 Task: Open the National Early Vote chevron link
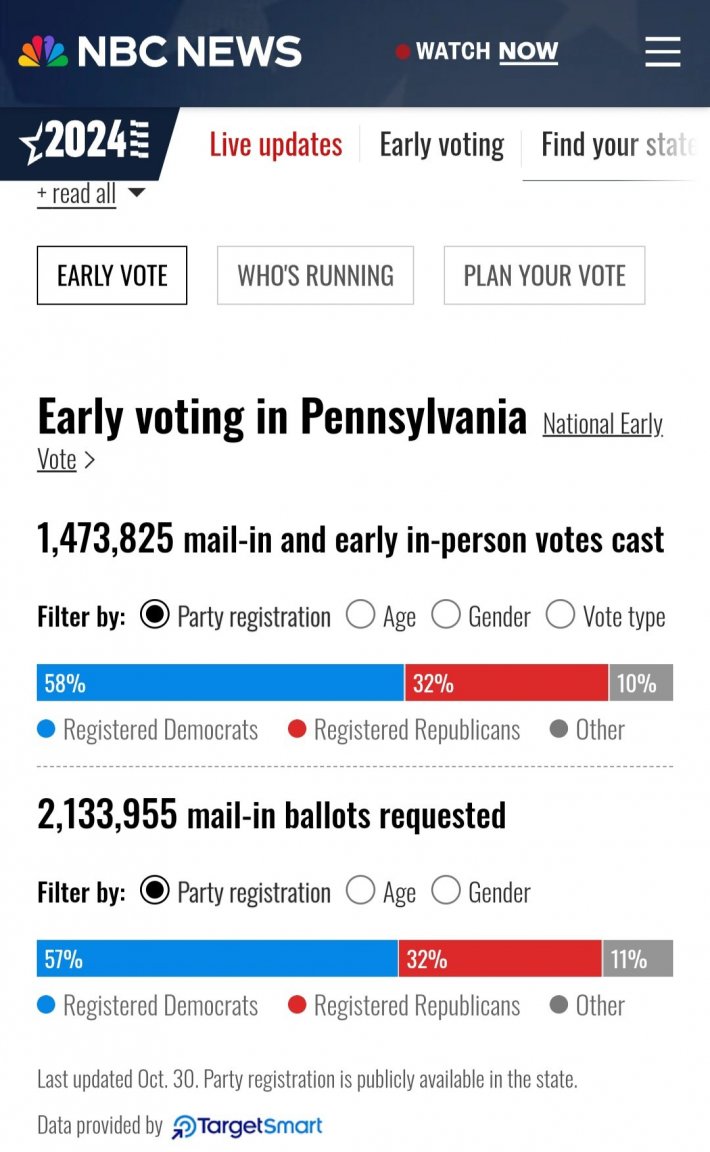(90, 460)
